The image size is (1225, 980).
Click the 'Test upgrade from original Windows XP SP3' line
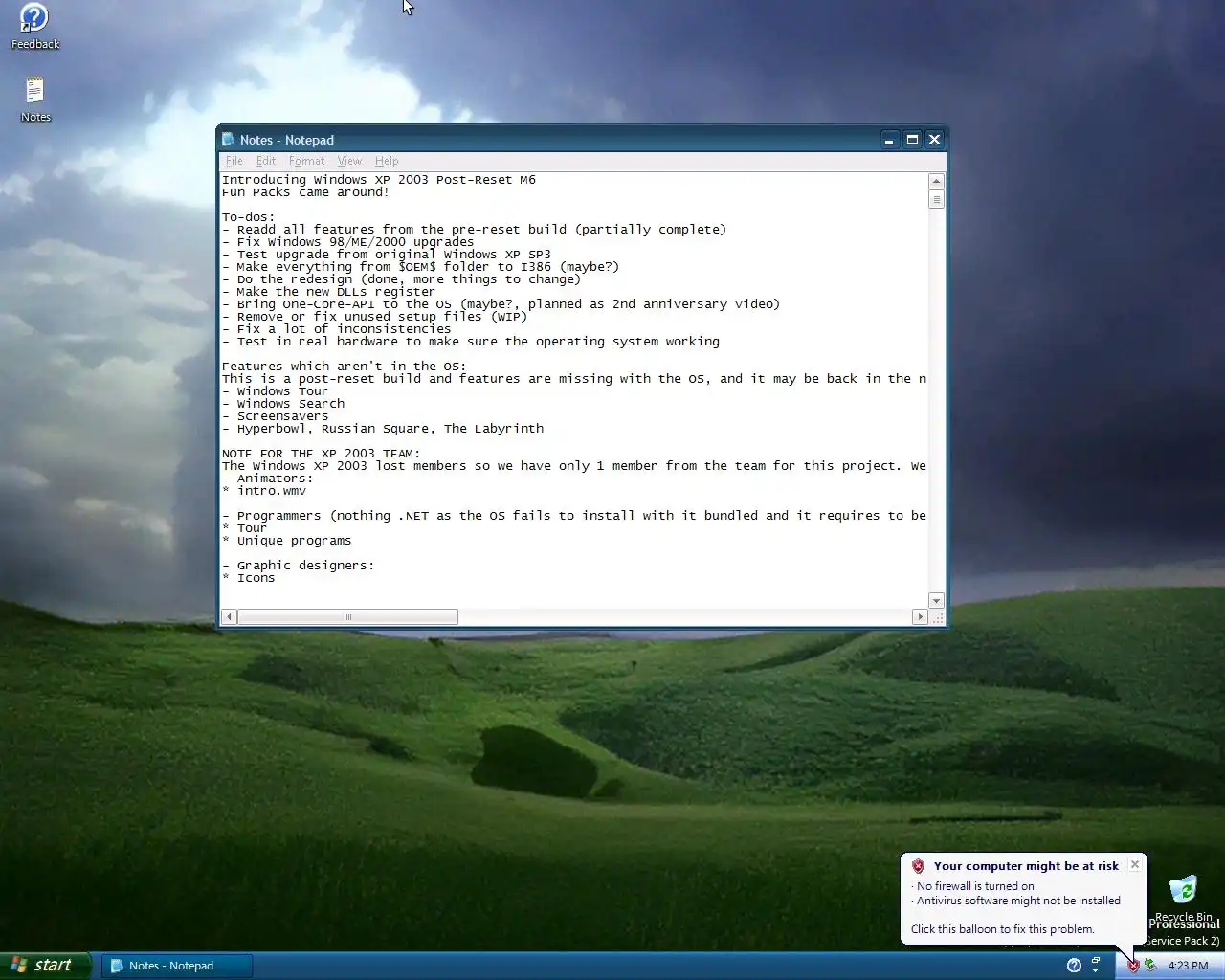click(x=387, y=255)
